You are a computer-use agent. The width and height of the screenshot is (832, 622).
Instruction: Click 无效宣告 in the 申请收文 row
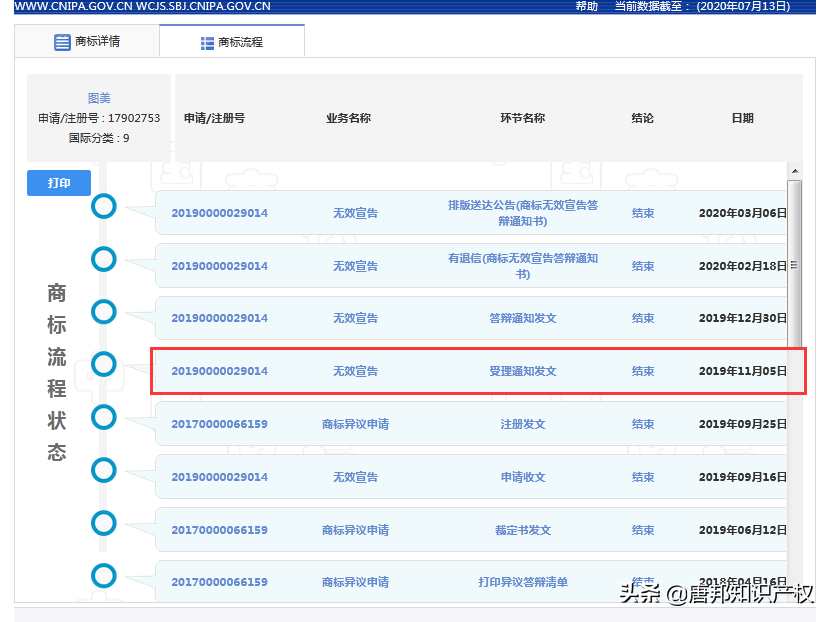355,477
